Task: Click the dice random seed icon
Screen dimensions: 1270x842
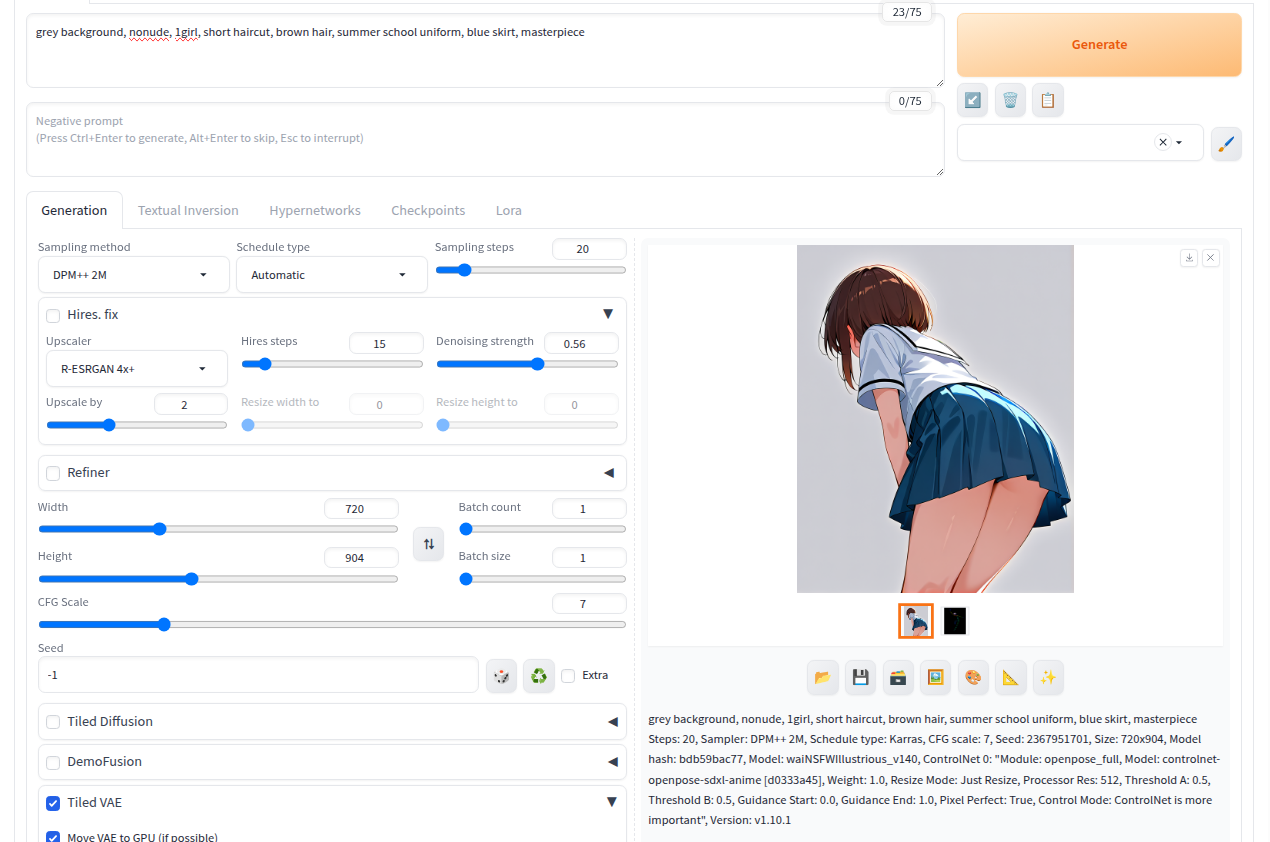Action: coord(502,676)
